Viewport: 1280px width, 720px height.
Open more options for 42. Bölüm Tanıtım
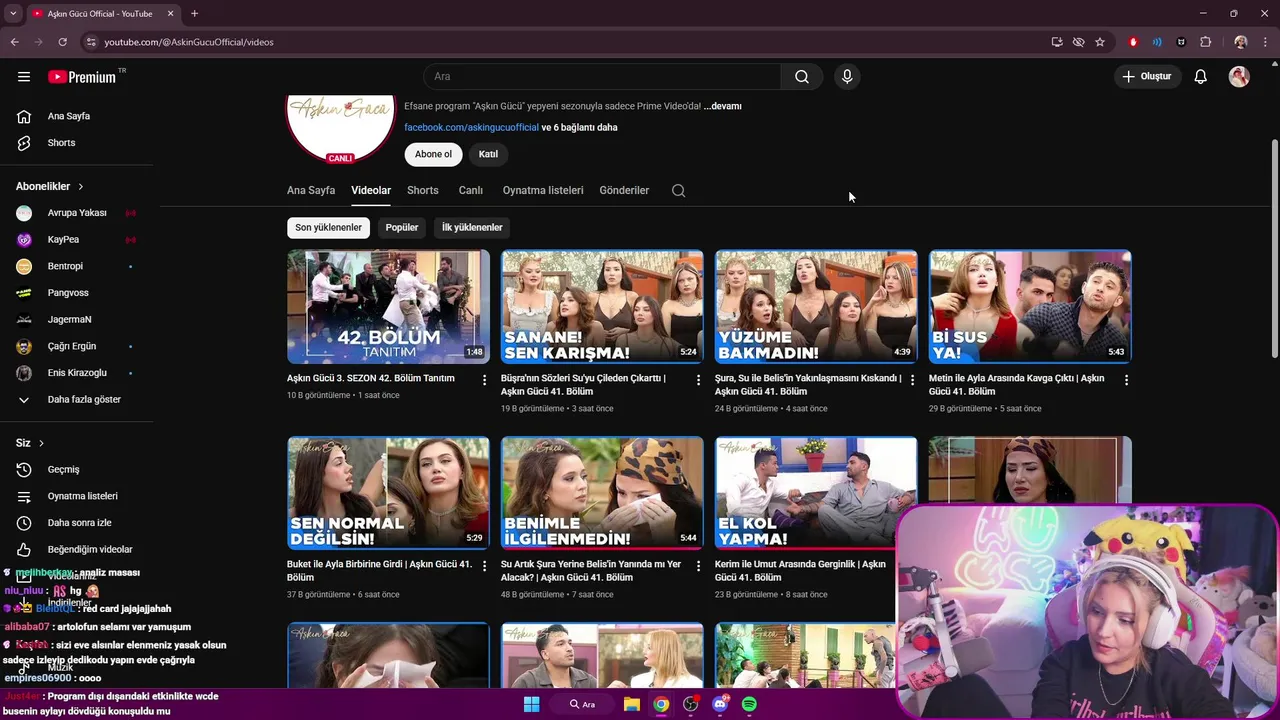point(484,380)
